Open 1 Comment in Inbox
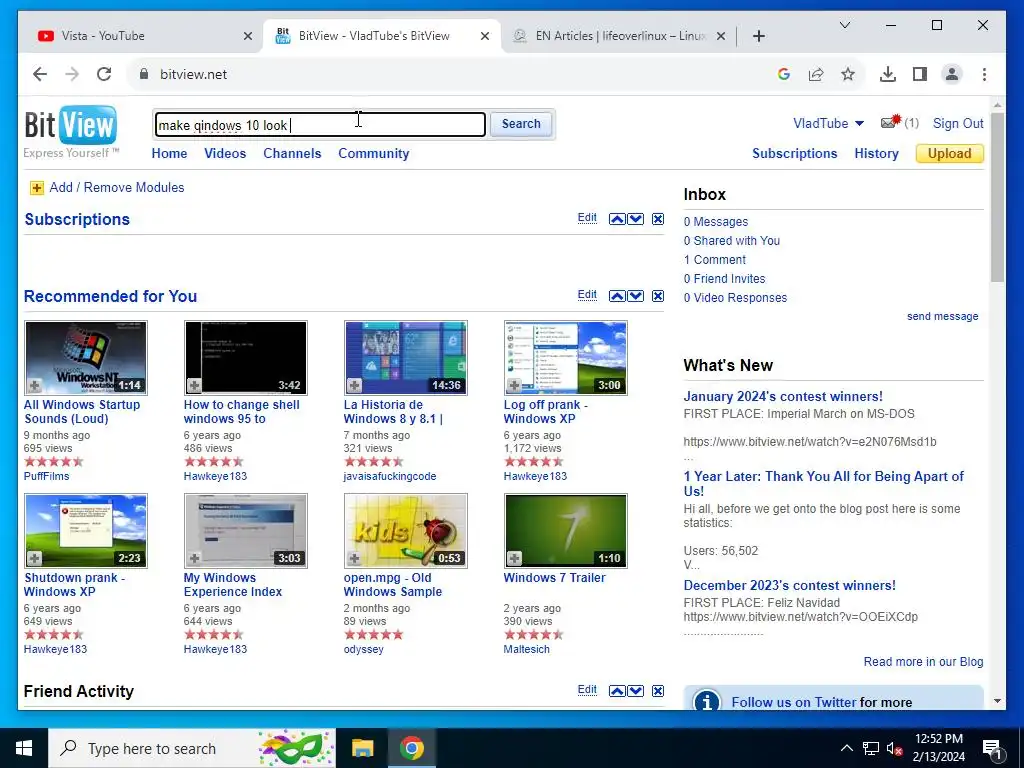Image resolution: width=1024 pixels, height=768 pixels. pyautogui.click(x=714, y=260)
